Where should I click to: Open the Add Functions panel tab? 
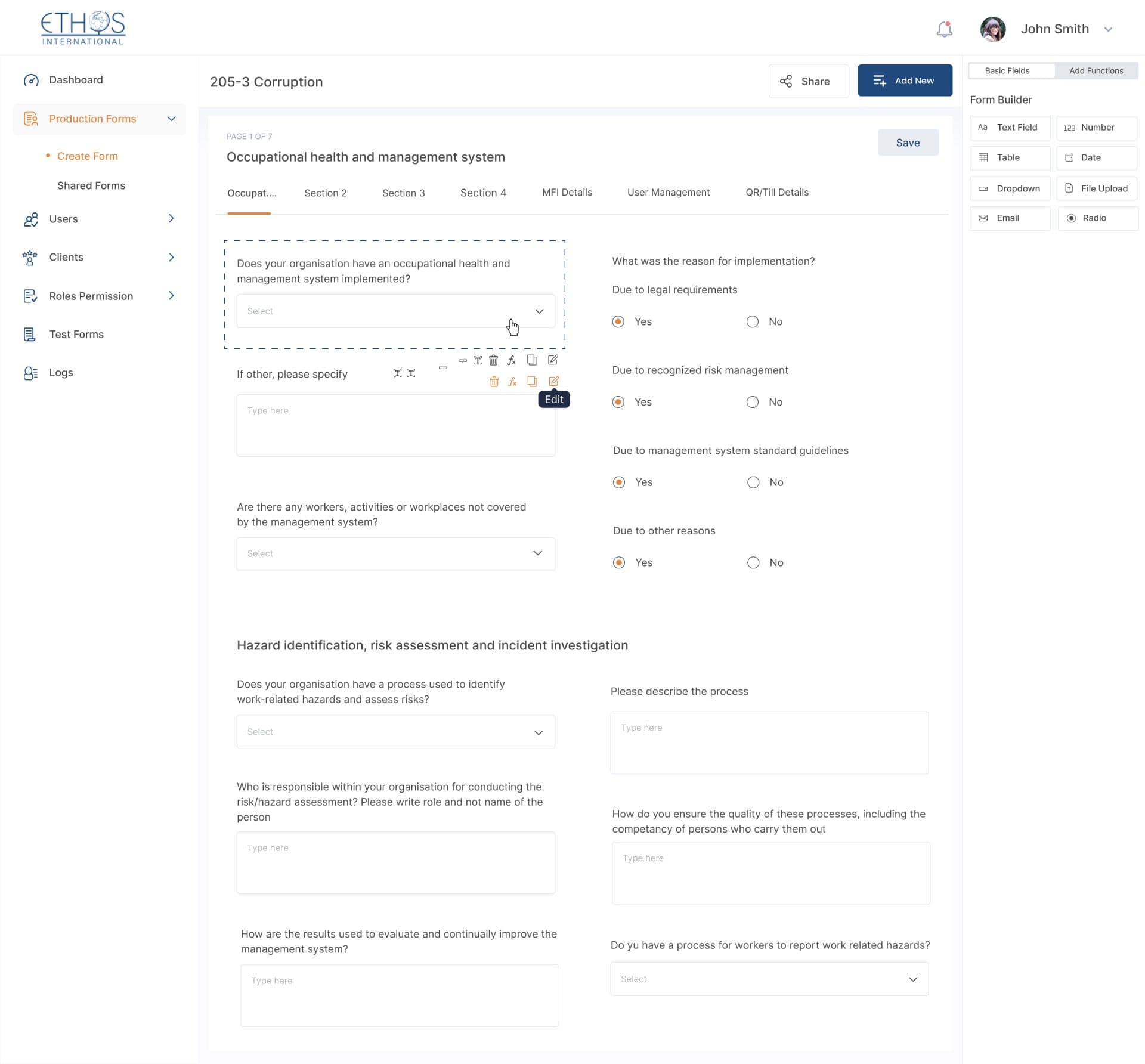coord(1096,70)
